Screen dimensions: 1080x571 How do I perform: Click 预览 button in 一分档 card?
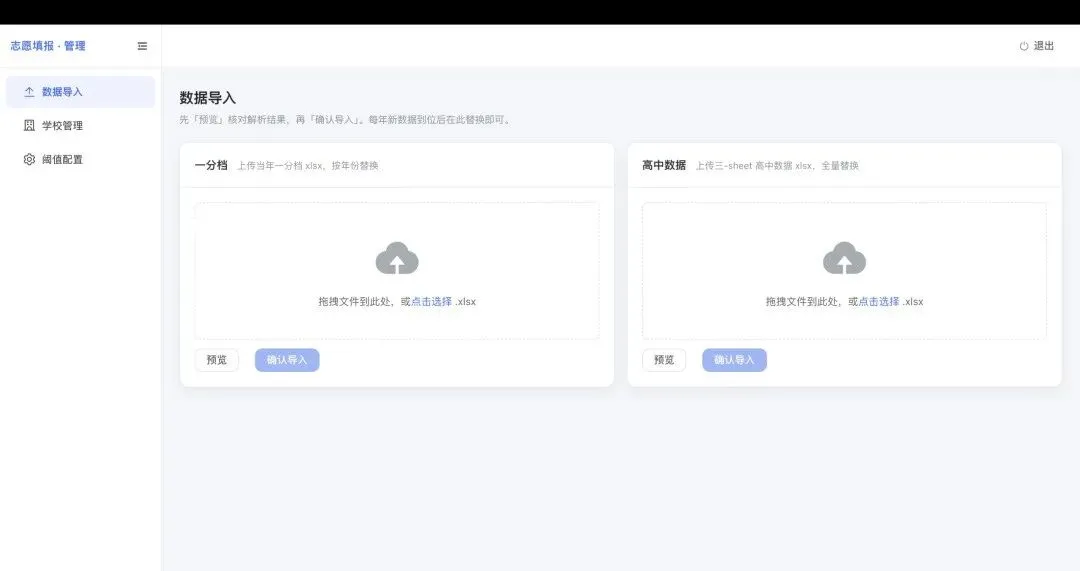[x=216, y=360]
